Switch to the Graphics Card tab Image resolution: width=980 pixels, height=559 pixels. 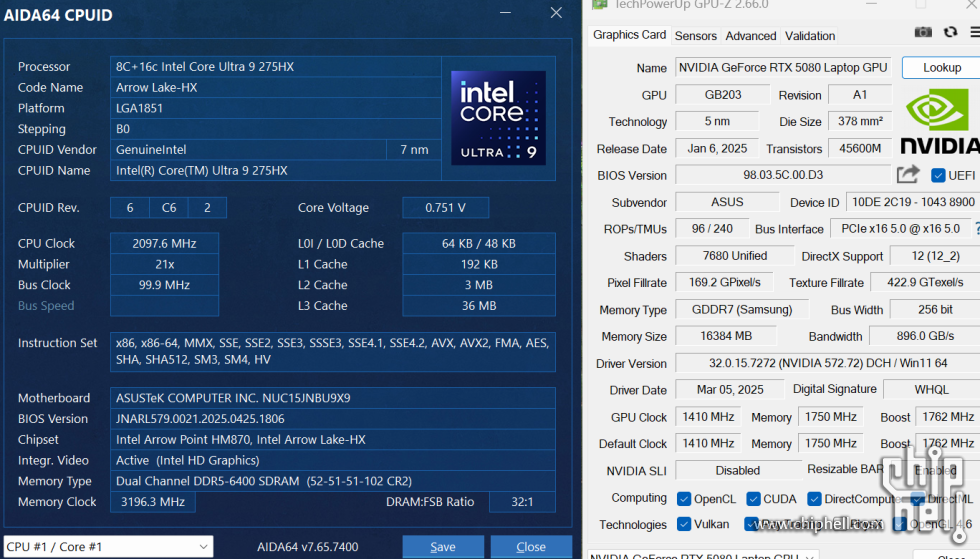point(629,35)
